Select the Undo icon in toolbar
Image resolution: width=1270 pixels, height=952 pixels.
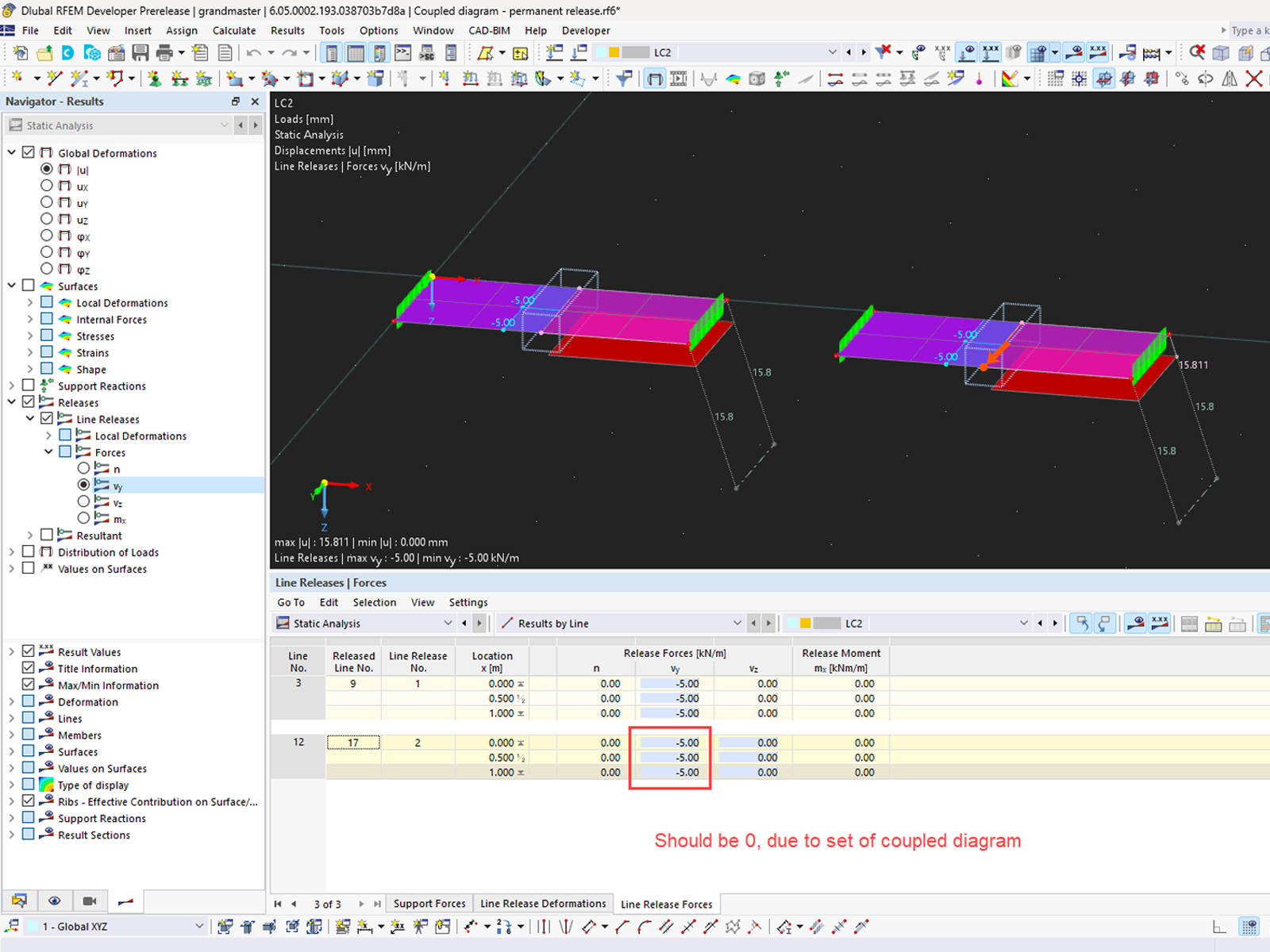254,52
